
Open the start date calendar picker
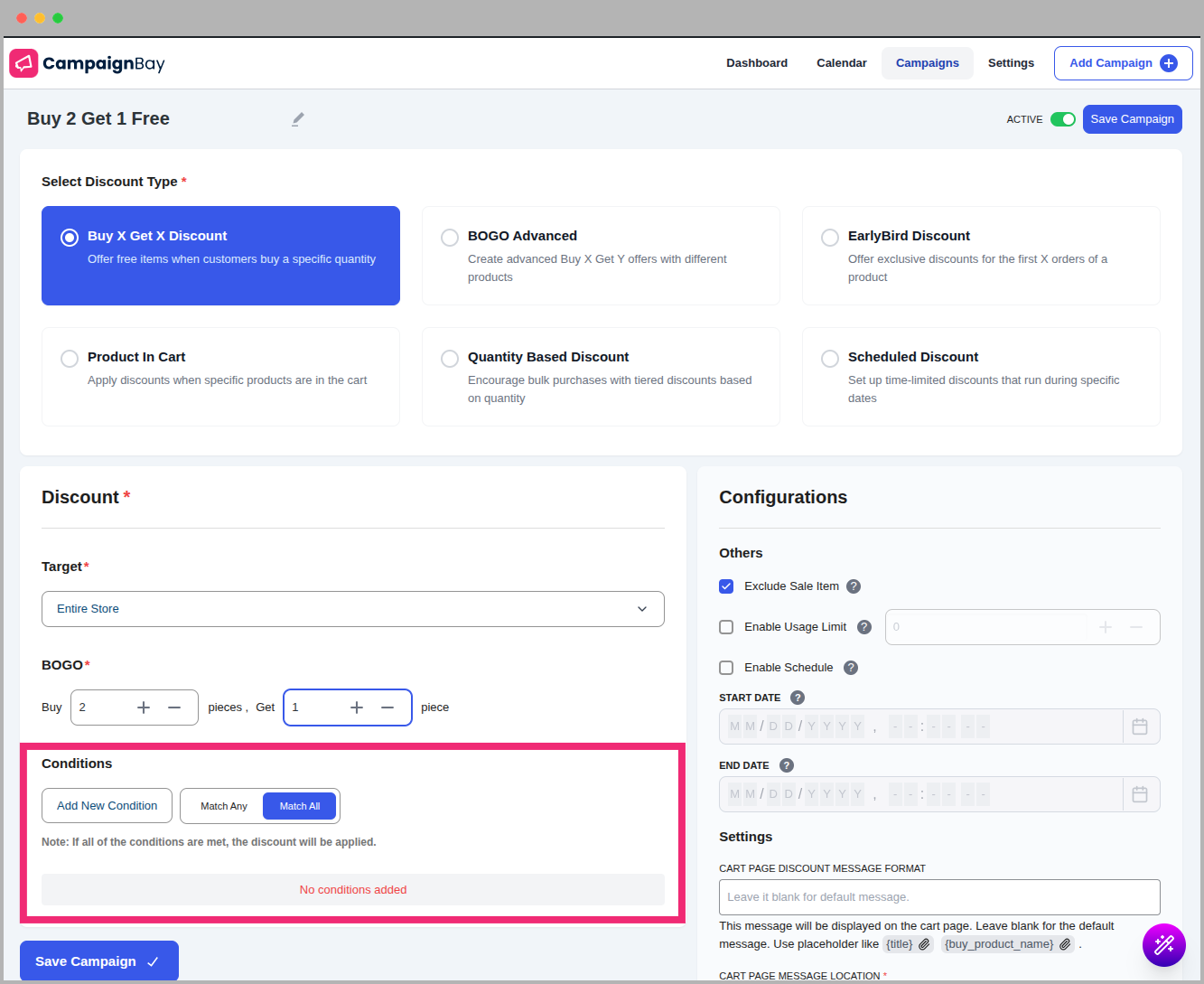1140,726
